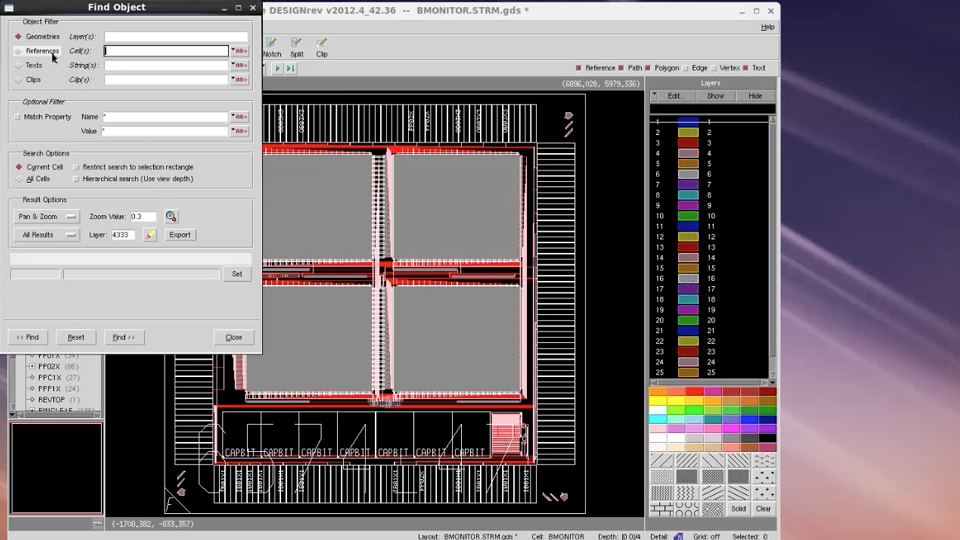Click the Zoom Value input field
Viewport: 960px width, 540px height.
143,216
